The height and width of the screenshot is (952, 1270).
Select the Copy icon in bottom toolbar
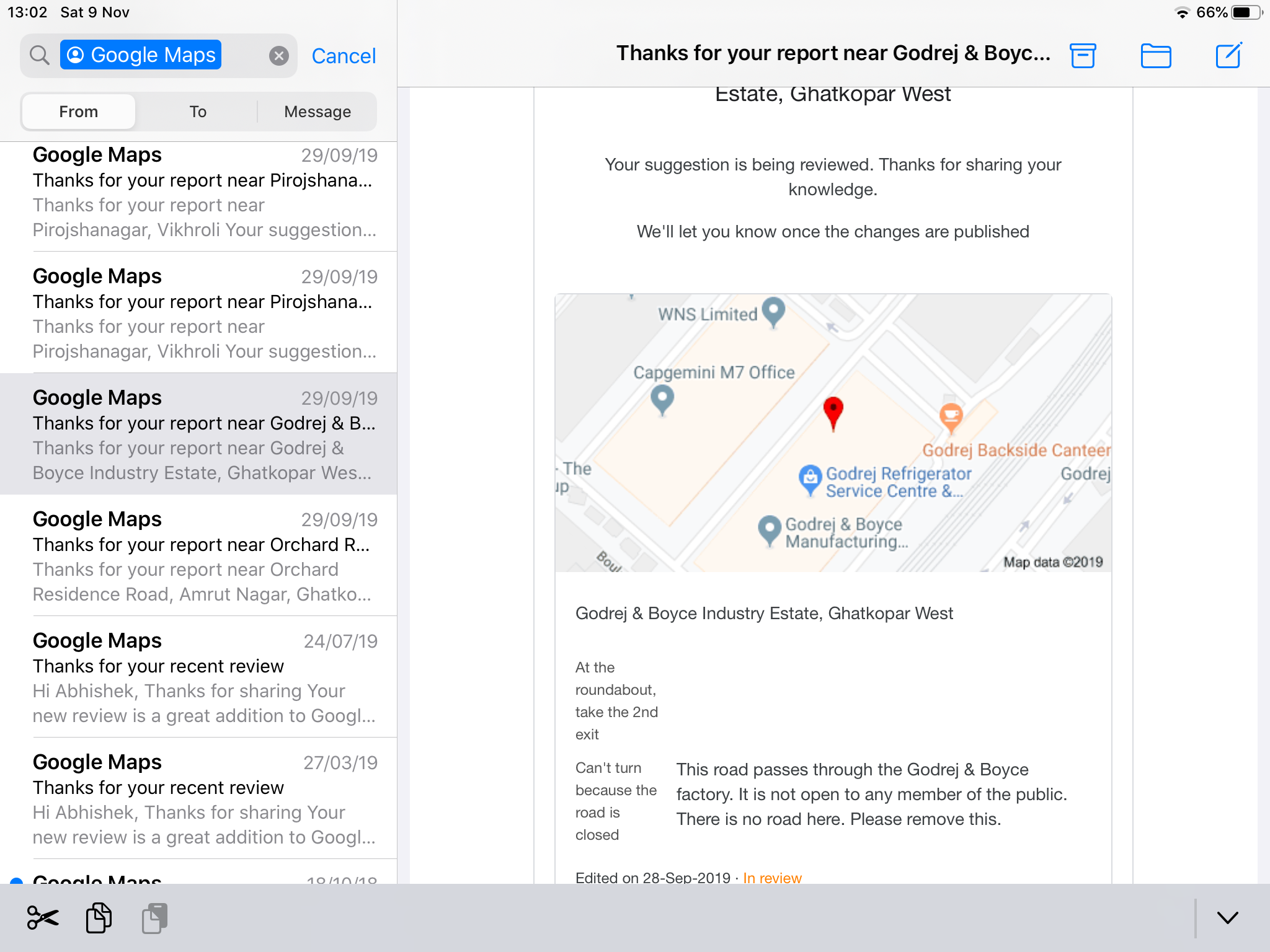click(x=97, y=918)
